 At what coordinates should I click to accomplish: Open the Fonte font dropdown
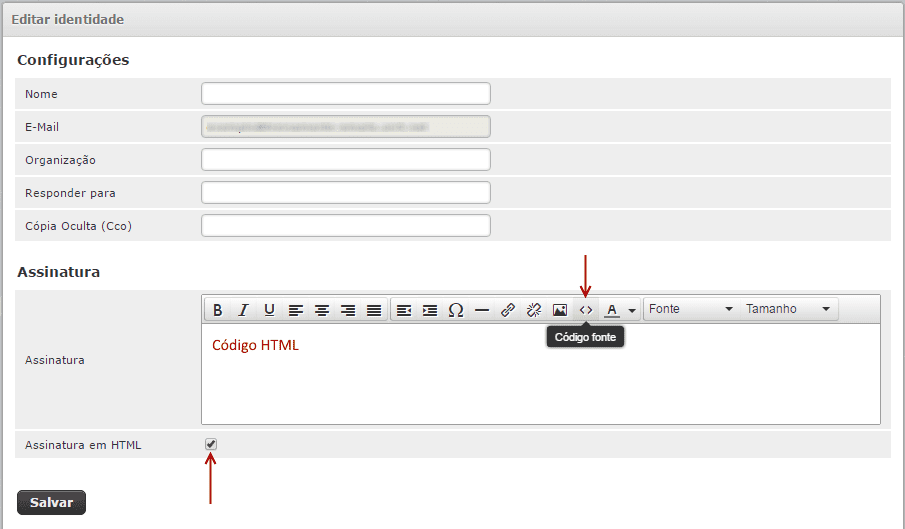coord(690,310)
